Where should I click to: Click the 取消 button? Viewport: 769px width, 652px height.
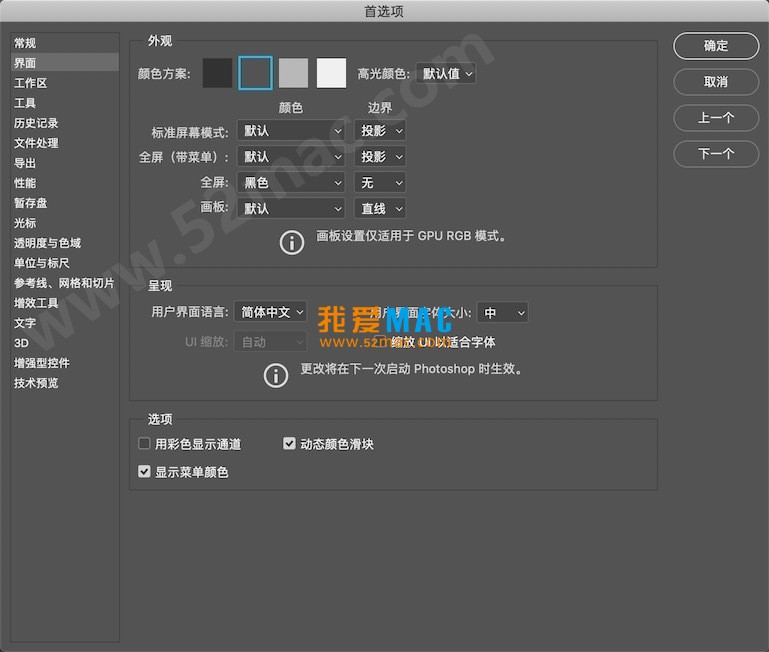click(716, 82)
